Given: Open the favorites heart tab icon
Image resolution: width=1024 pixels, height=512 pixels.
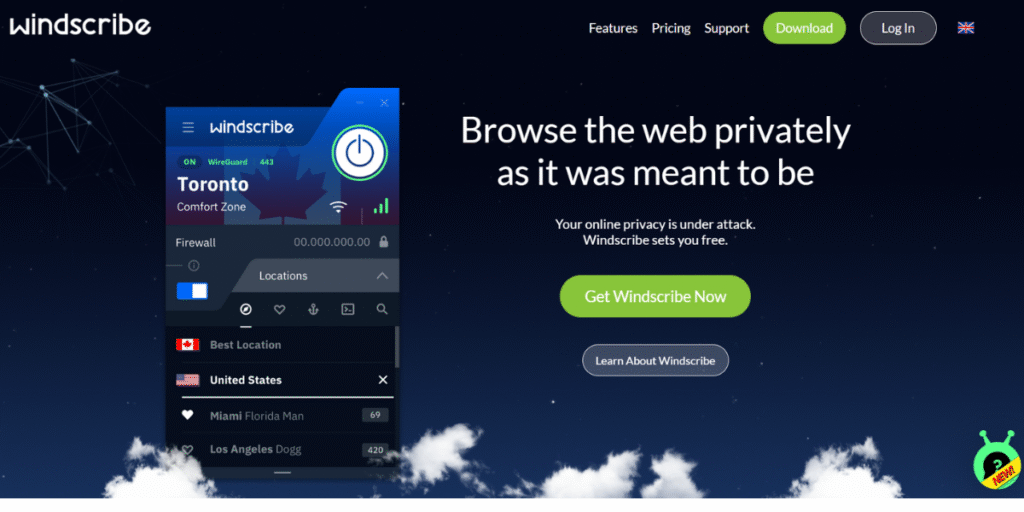Looking at the screenshot, I should coord(280,309).
